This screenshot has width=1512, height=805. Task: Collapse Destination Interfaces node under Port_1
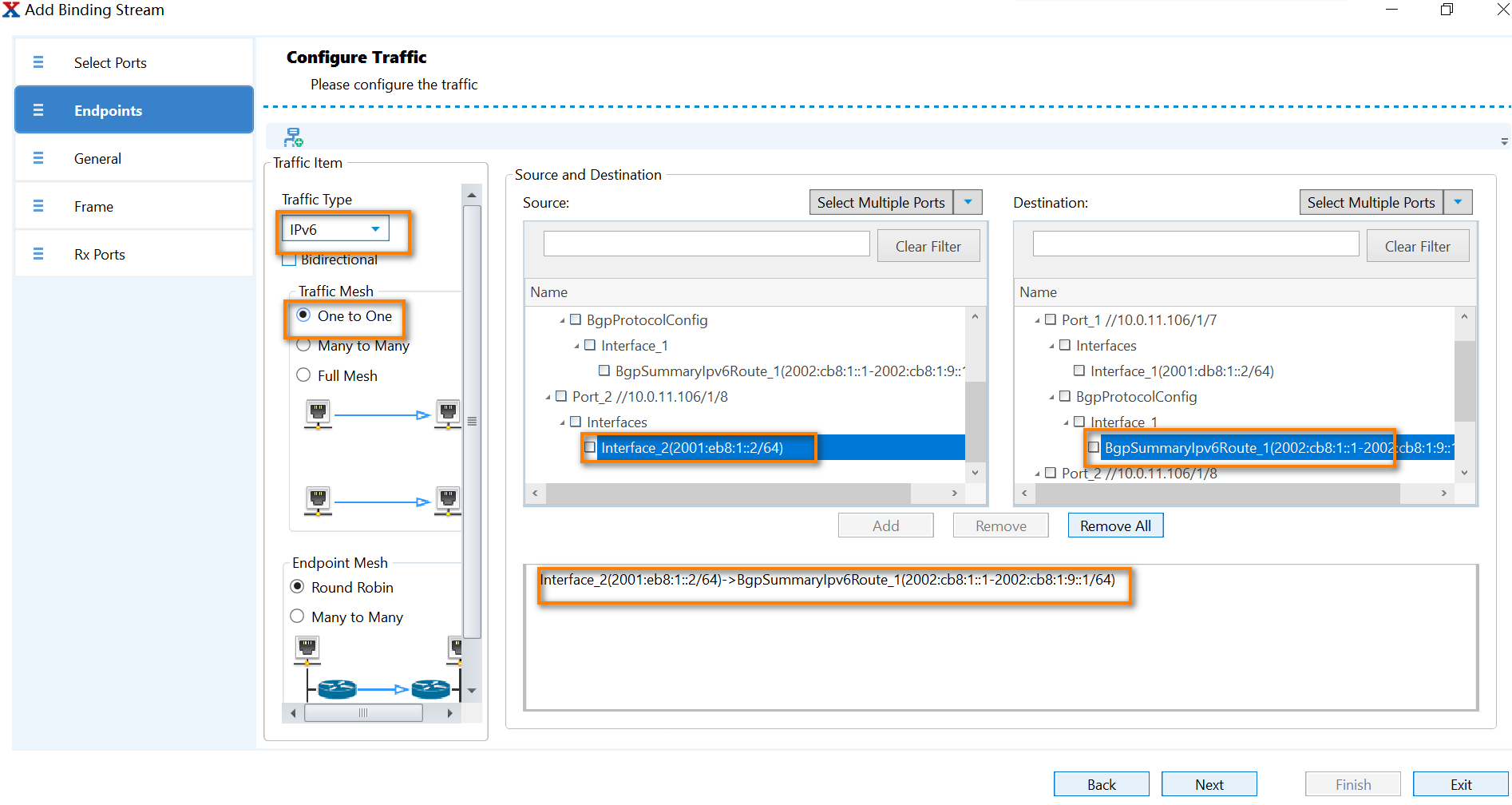point(1051,347)
